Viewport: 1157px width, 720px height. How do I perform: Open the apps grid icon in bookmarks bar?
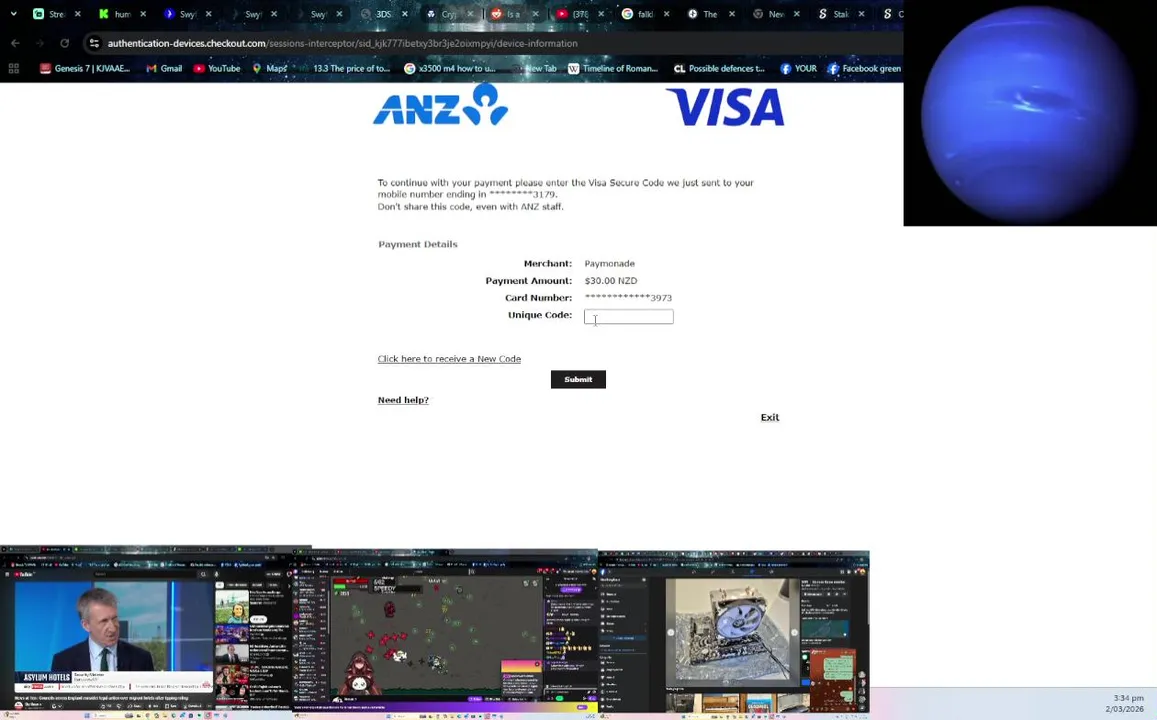(13, 69)
